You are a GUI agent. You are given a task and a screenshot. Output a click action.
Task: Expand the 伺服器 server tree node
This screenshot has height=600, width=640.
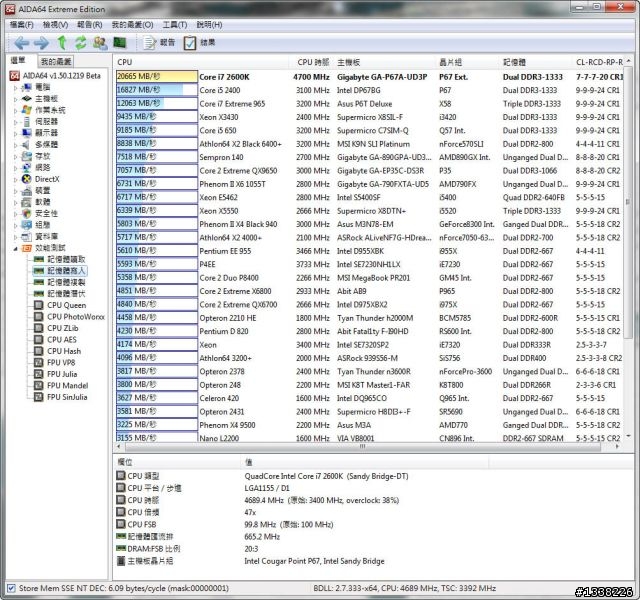(x=16, y=122)
